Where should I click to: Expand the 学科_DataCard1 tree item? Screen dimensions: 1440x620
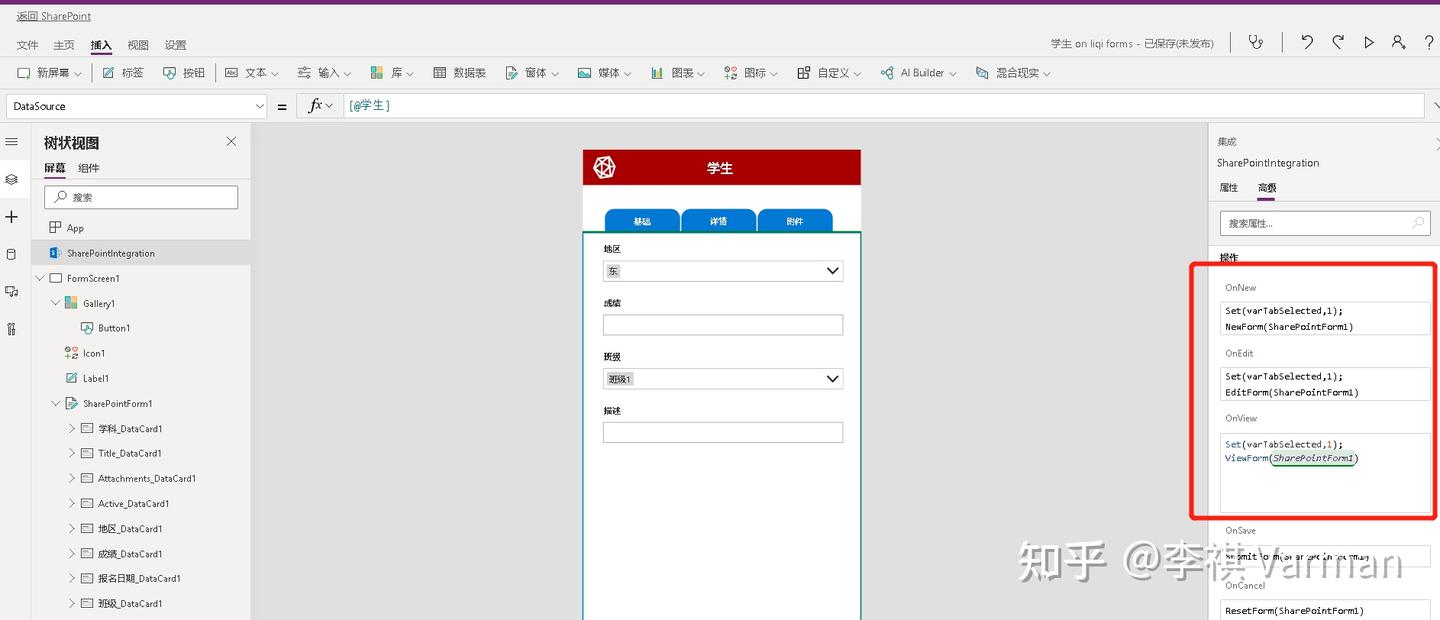(x=70, y=428)
